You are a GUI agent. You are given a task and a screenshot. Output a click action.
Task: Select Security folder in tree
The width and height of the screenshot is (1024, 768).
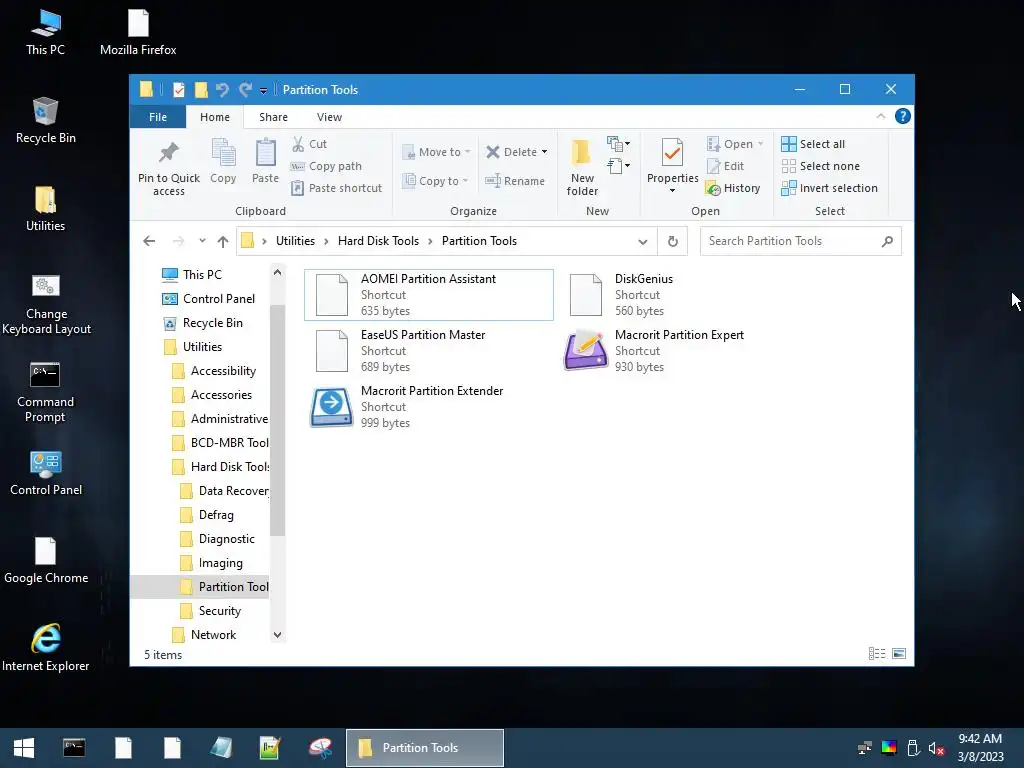[211, 611]
